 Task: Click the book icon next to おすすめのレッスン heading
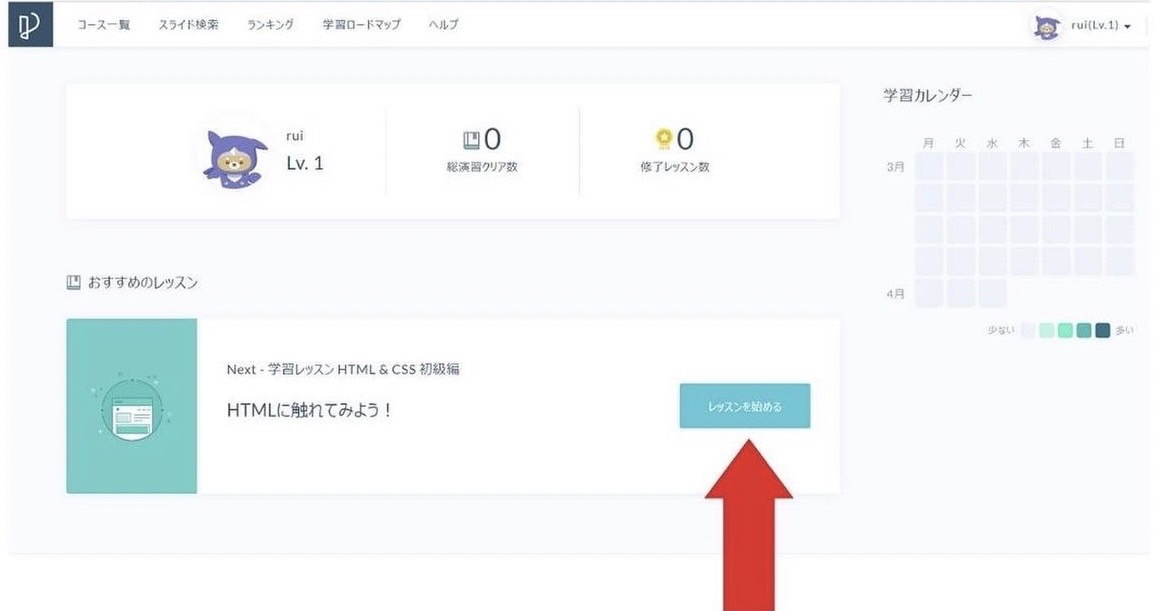pyautogui.click(x=72, y=282)
